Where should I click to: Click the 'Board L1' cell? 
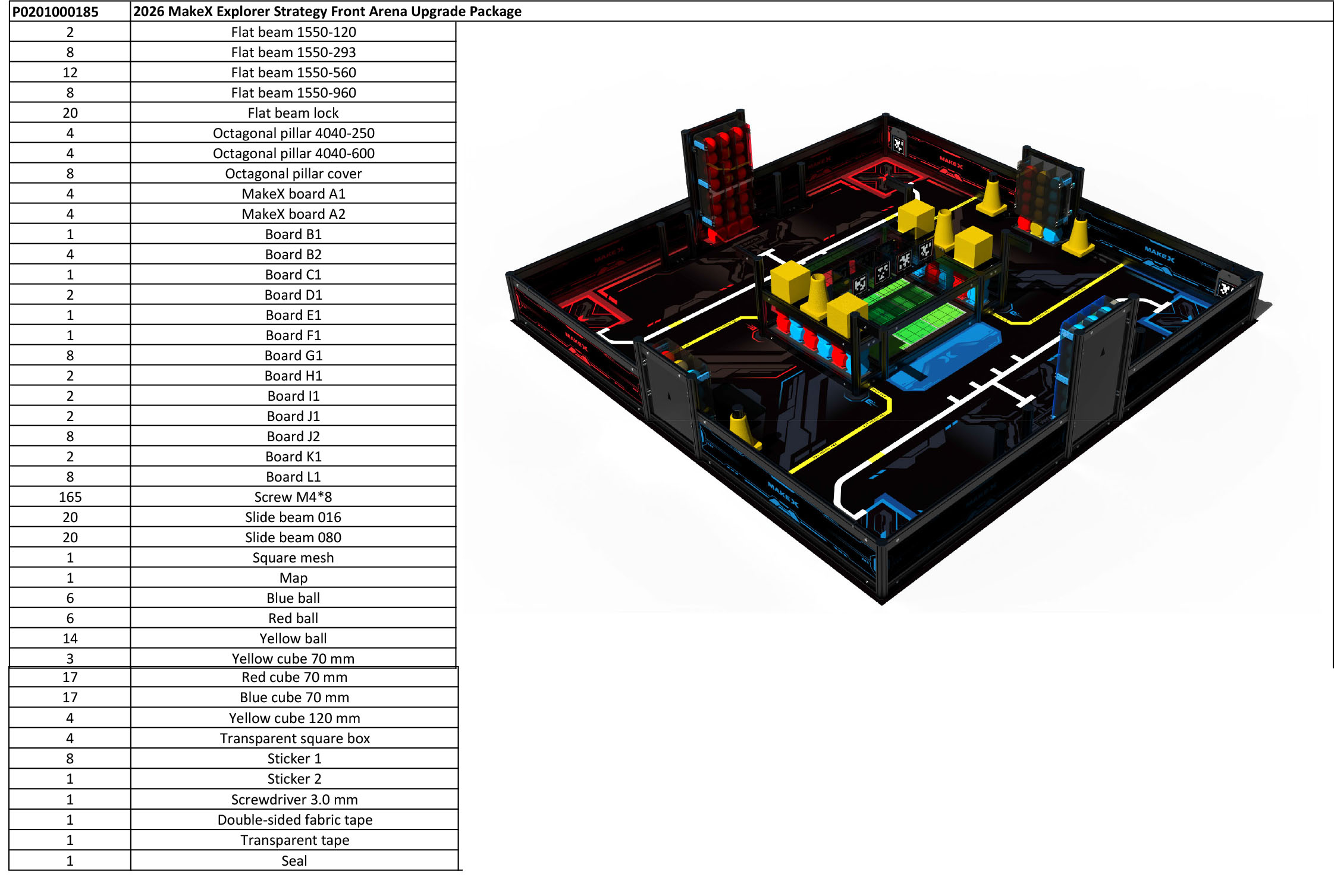(x=293, y=477)
